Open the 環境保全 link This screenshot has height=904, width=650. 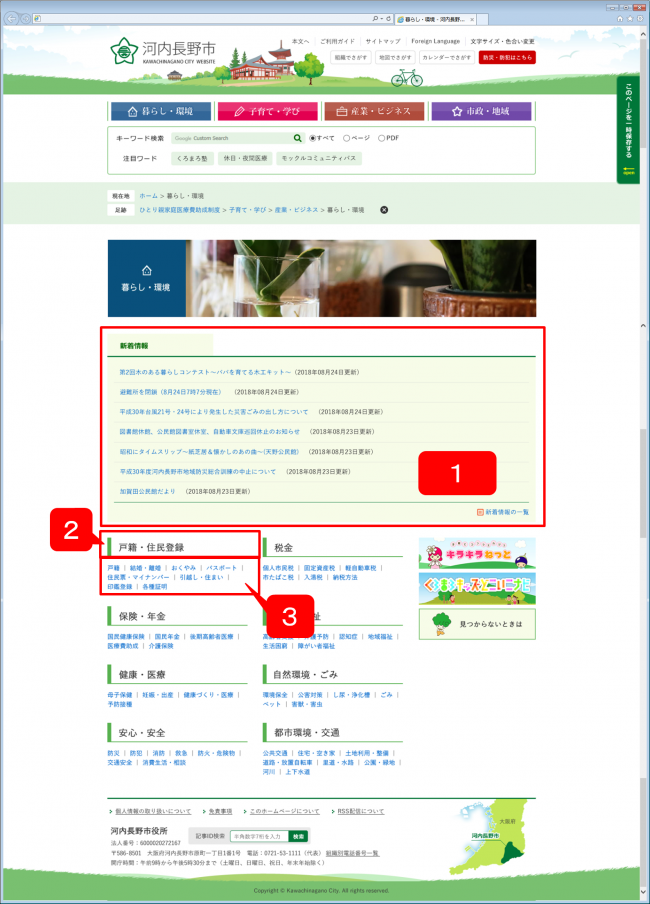click(x=275, y=695)
